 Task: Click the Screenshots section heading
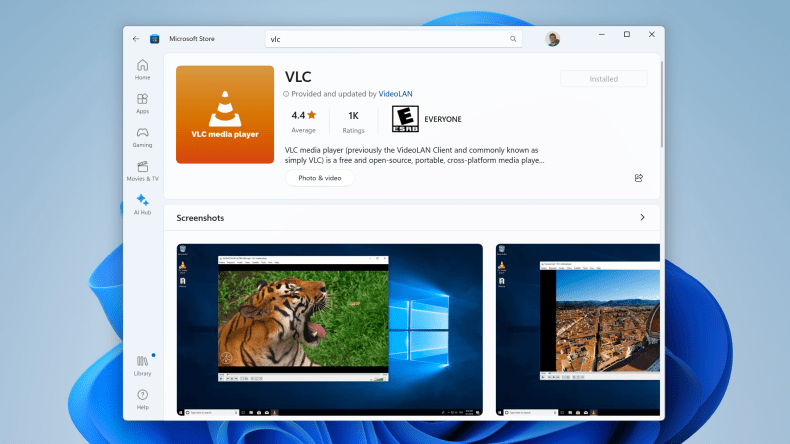coord(200,218)
